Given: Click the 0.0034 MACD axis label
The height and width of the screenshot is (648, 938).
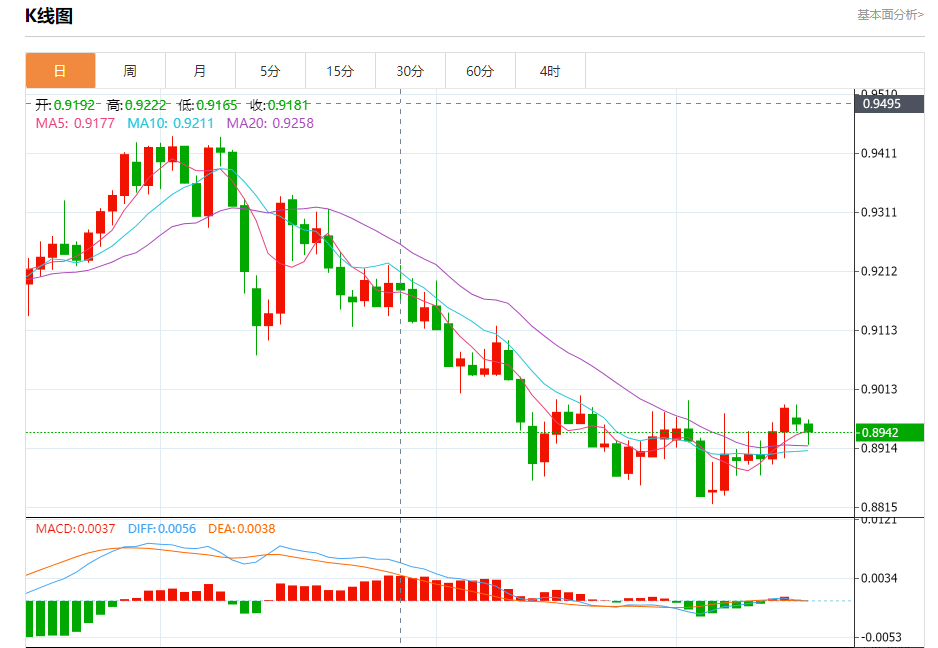Looking at the screenshot, I should (879, 578).
